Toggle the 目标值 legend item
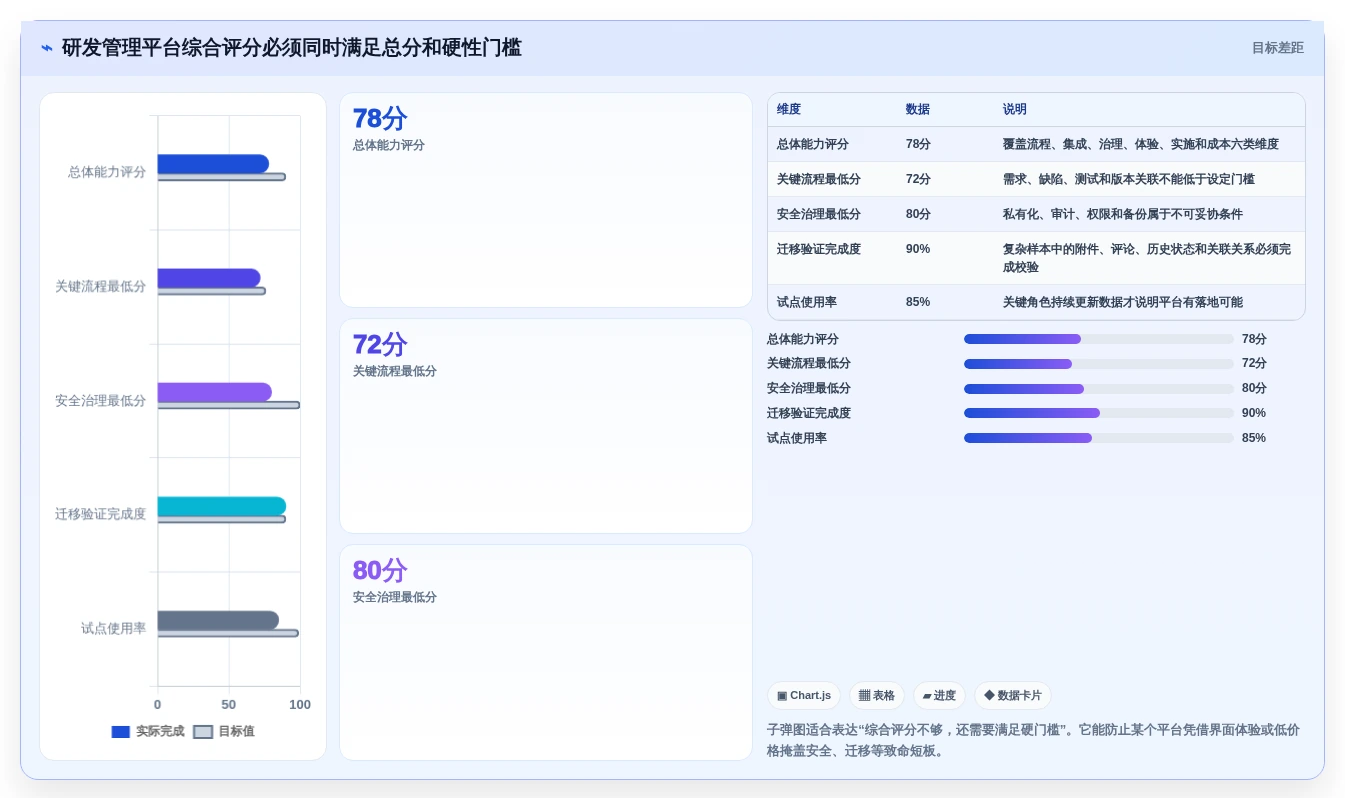The width and height of the screenshot is (1345, 798). click(224, 731)
